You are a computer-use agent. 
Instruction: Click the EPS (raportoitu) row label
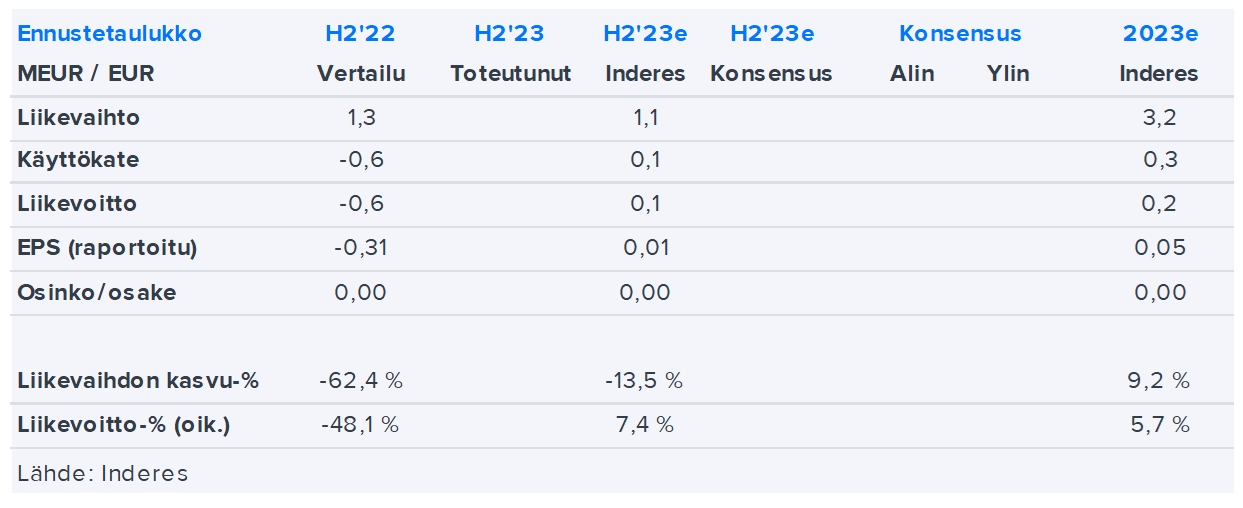(107, 248)
